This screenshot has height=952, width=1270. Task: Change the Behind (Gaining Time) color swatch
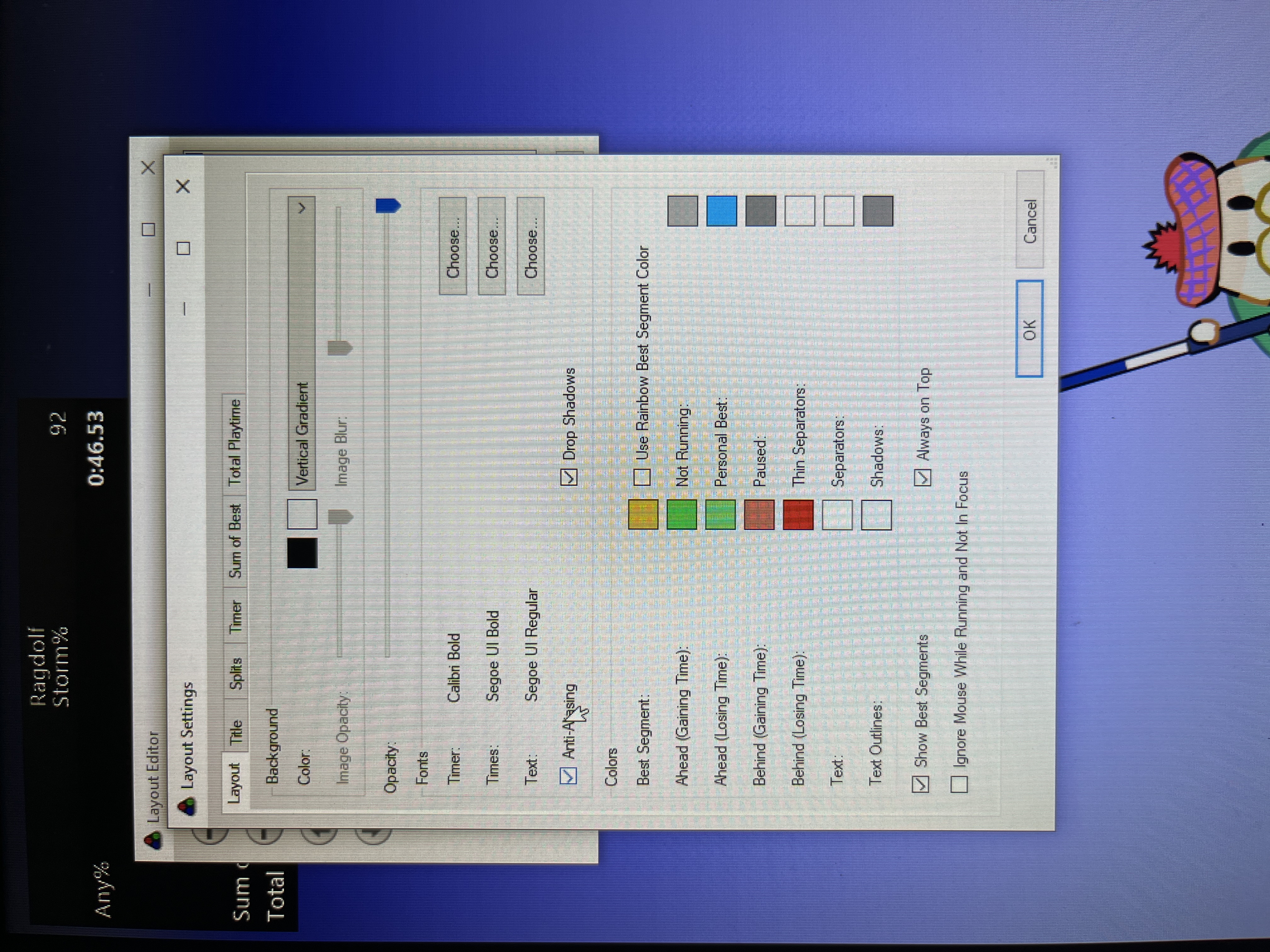point(760,514)
